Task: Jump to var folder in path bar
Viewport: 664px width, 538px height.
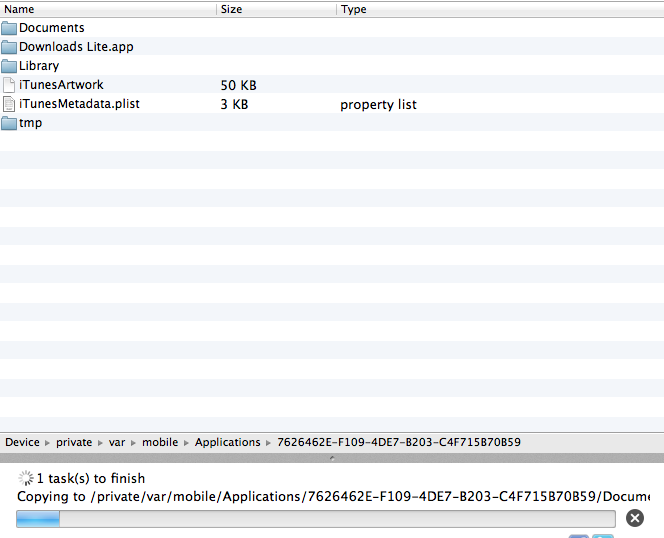Action: pos(117,442)
